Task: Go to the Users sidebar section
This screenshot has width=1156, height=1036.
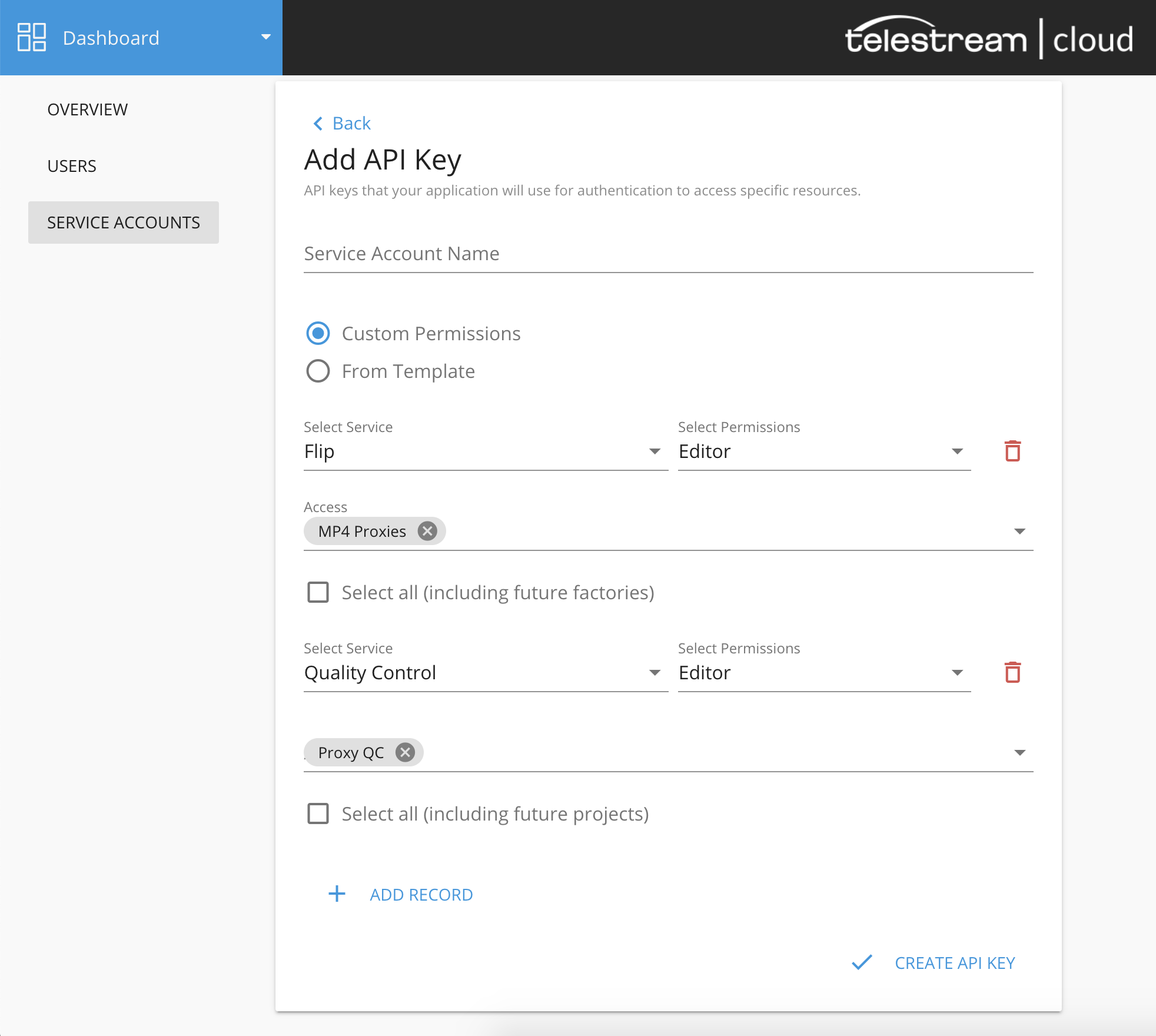Action: 72,166
